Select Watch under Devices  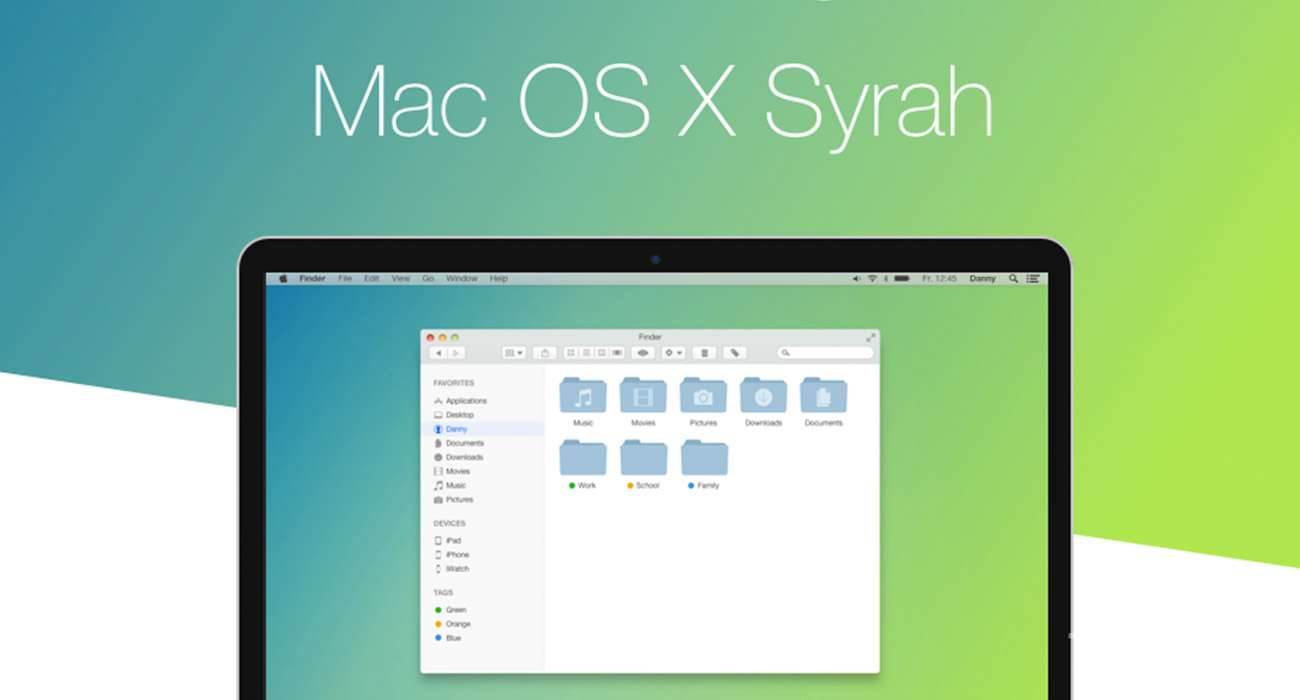tap(451, 569)
